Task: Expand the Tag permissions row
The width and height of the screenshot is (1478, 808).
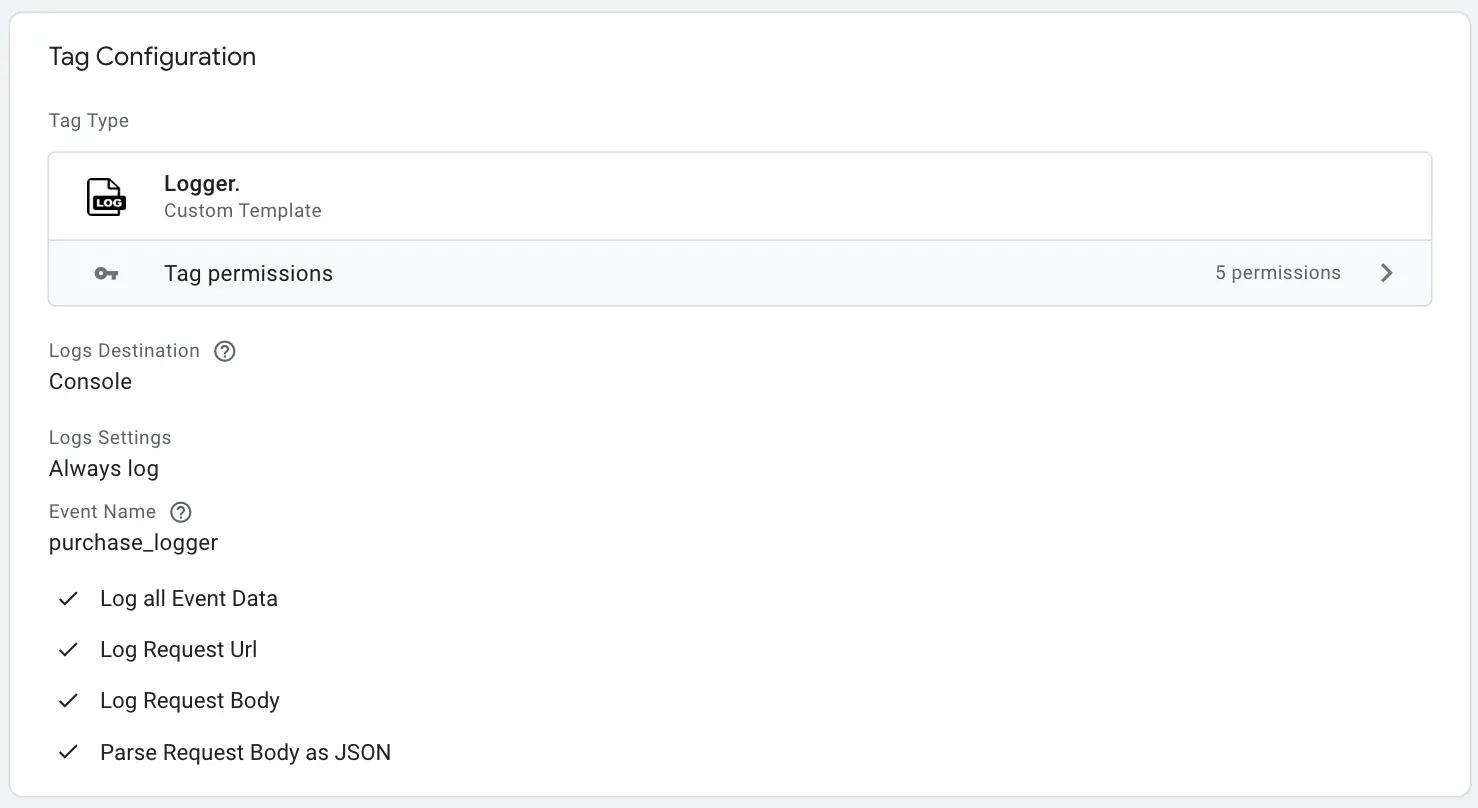Action: click(740, 273)
